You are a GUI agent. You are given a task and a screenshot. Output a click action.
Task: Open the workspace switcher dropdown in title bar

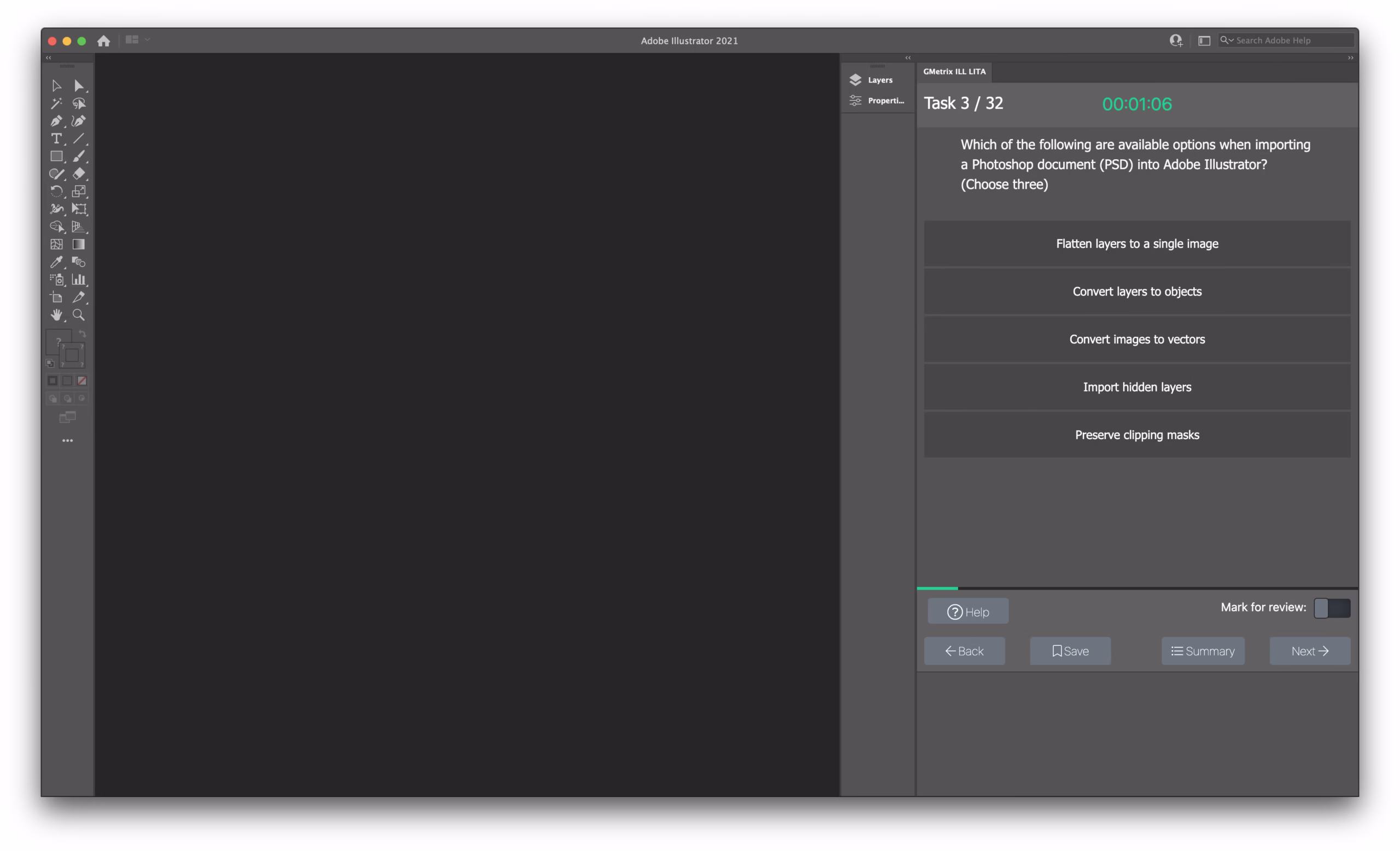pyautogui.click(x=137, y=40)
